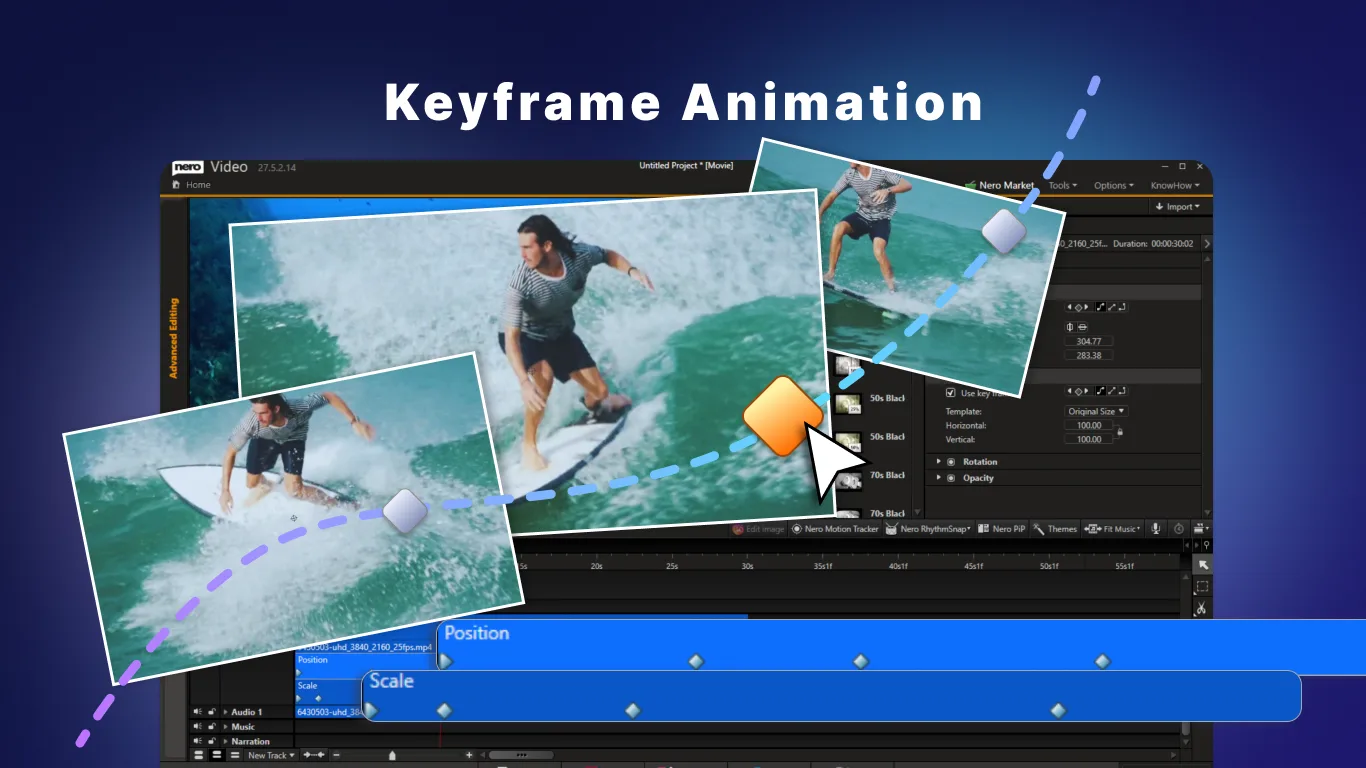Click the timeline zoom out minus

pyautogui.click(x=336, y=755)
